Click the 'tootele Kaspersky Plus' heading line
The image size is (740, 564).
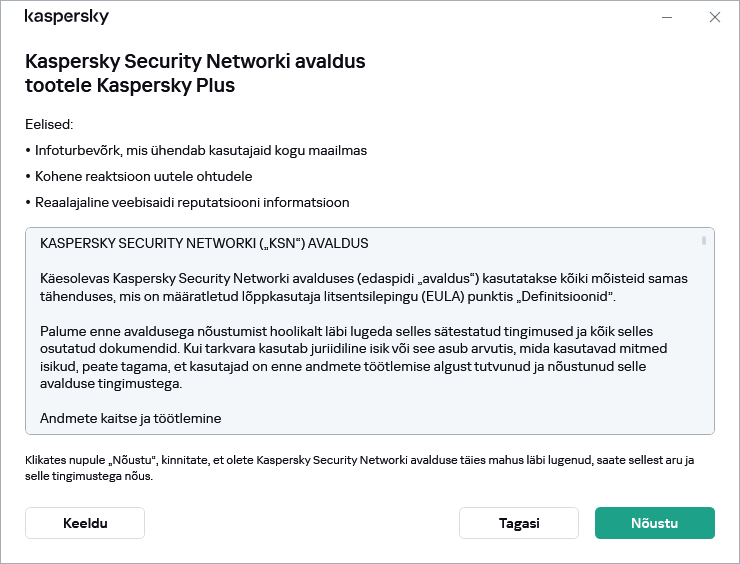[130, 85]
